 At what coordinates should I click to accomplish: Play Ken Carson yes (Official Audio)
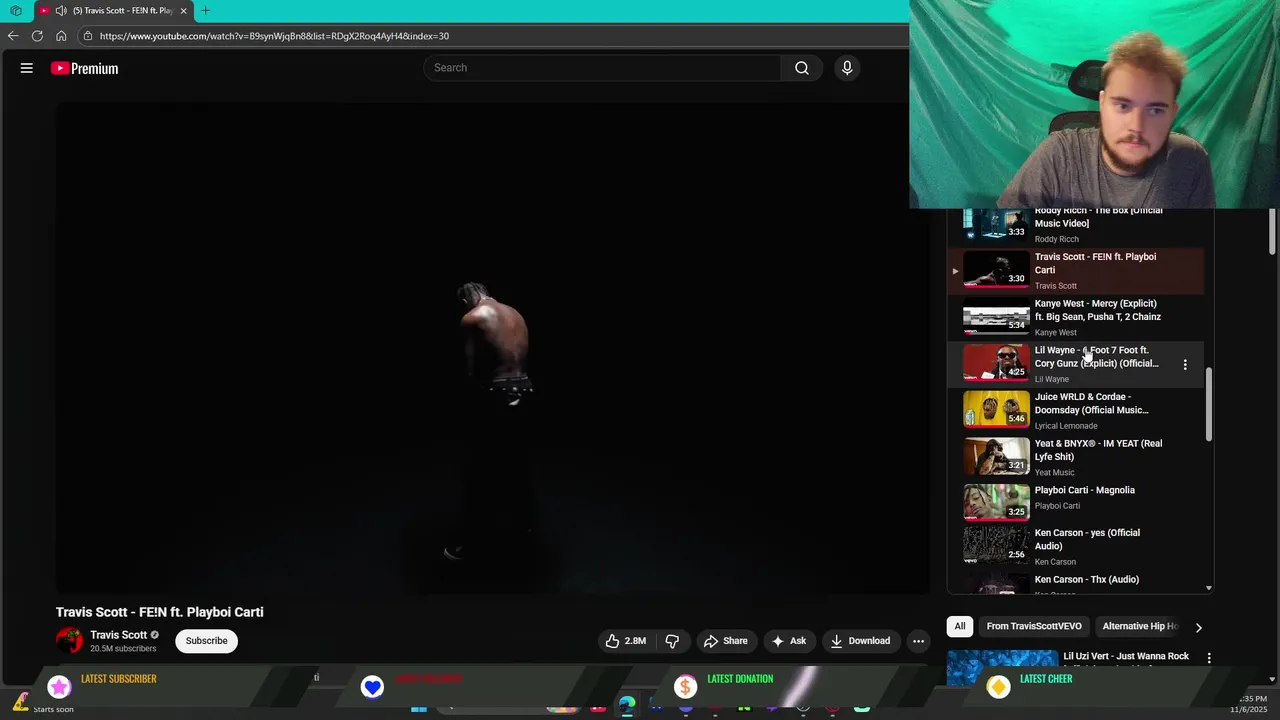pos(1077,546)
